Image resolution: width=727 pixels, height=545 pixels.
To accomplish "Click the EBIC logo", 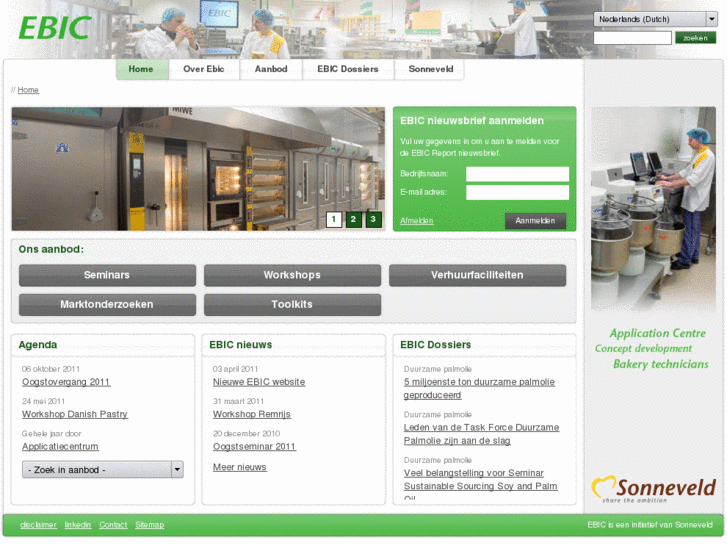I will coord(55,28).
